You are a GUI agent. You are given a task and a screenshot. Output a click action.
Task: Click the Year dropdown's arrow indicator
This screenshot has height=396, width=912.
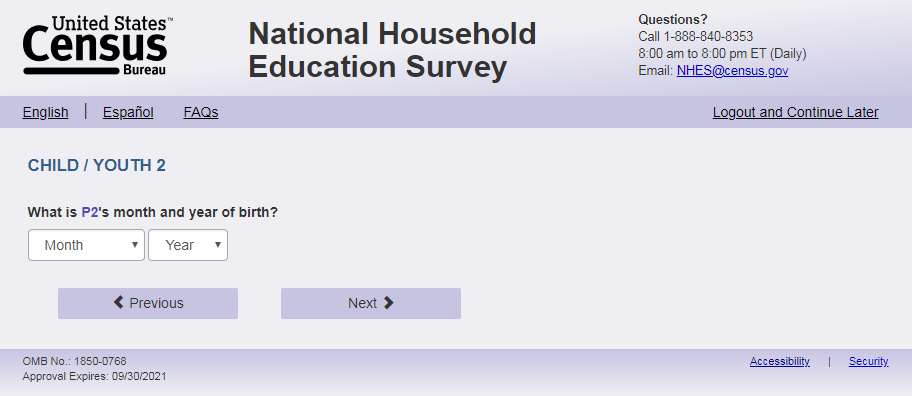(x=218, y=245)
